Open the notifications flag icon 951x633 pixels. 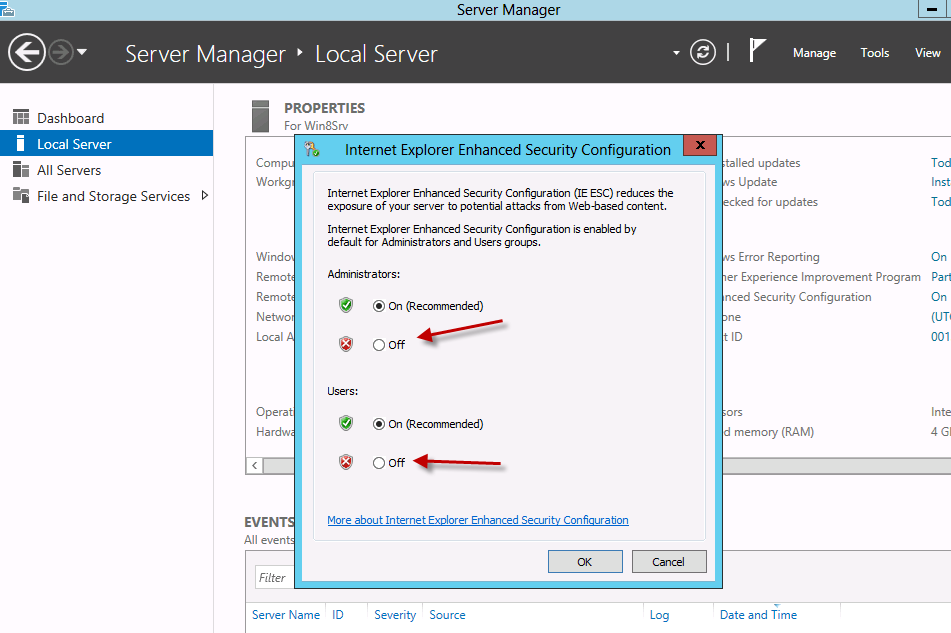point(757,51)
